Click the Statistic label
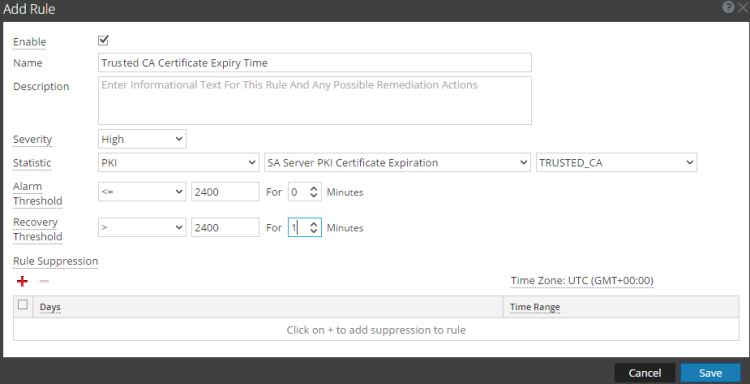750x384 pixels. pos(32,163)
